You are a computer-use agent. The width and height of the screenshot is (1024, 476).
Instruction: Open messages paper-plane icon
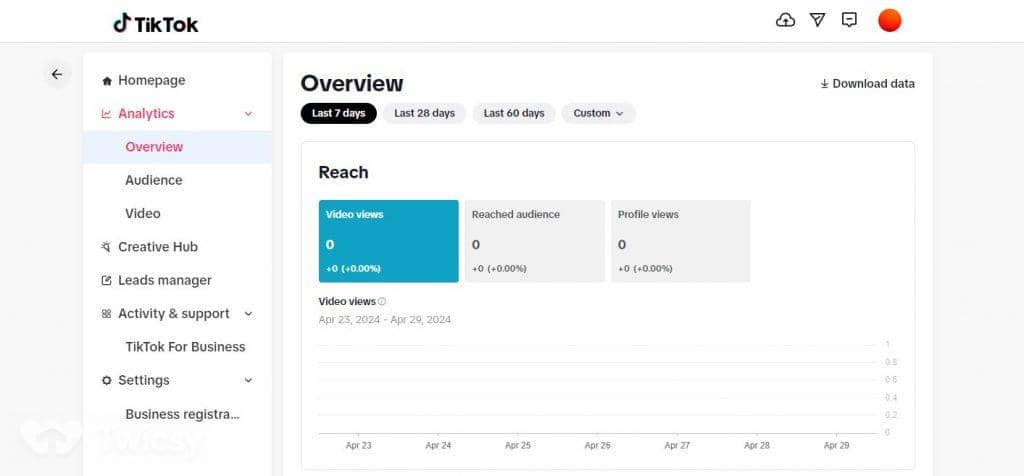pos(817,20)
